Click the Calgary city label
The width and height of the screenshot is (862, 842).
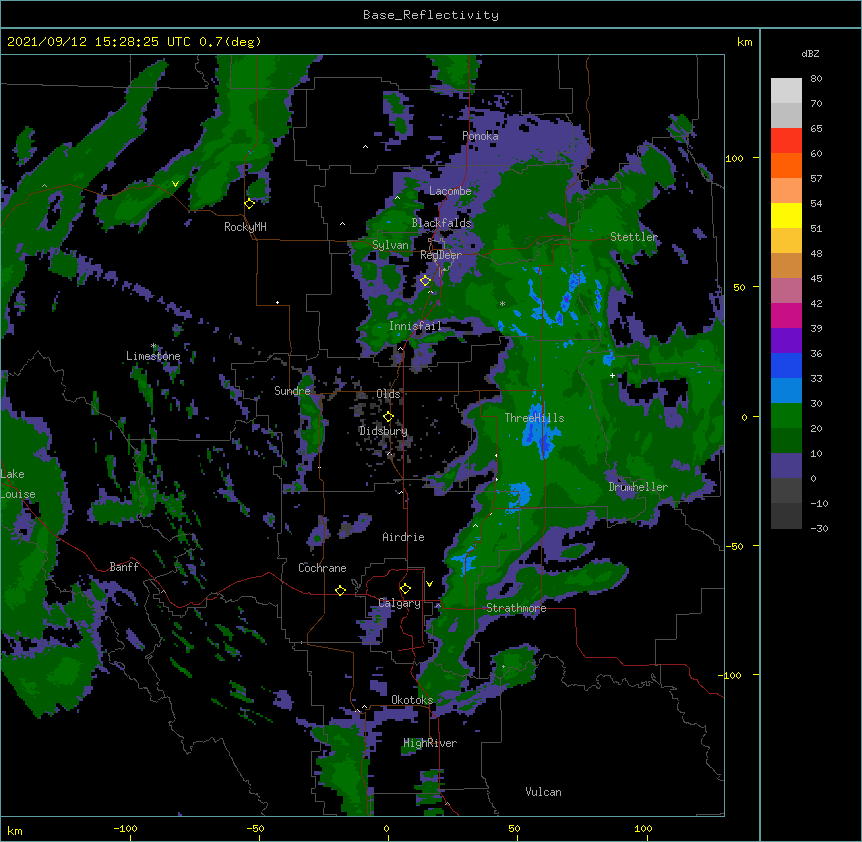[x=400, y=603]
